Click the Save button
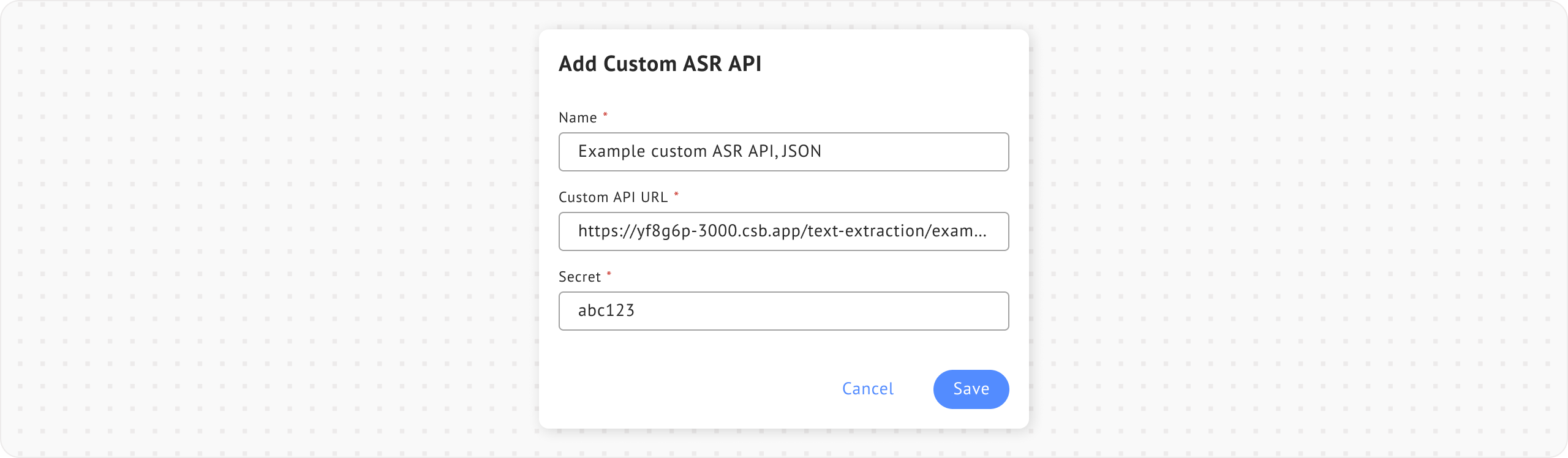The image size is (1568, 458). (971, 389)
